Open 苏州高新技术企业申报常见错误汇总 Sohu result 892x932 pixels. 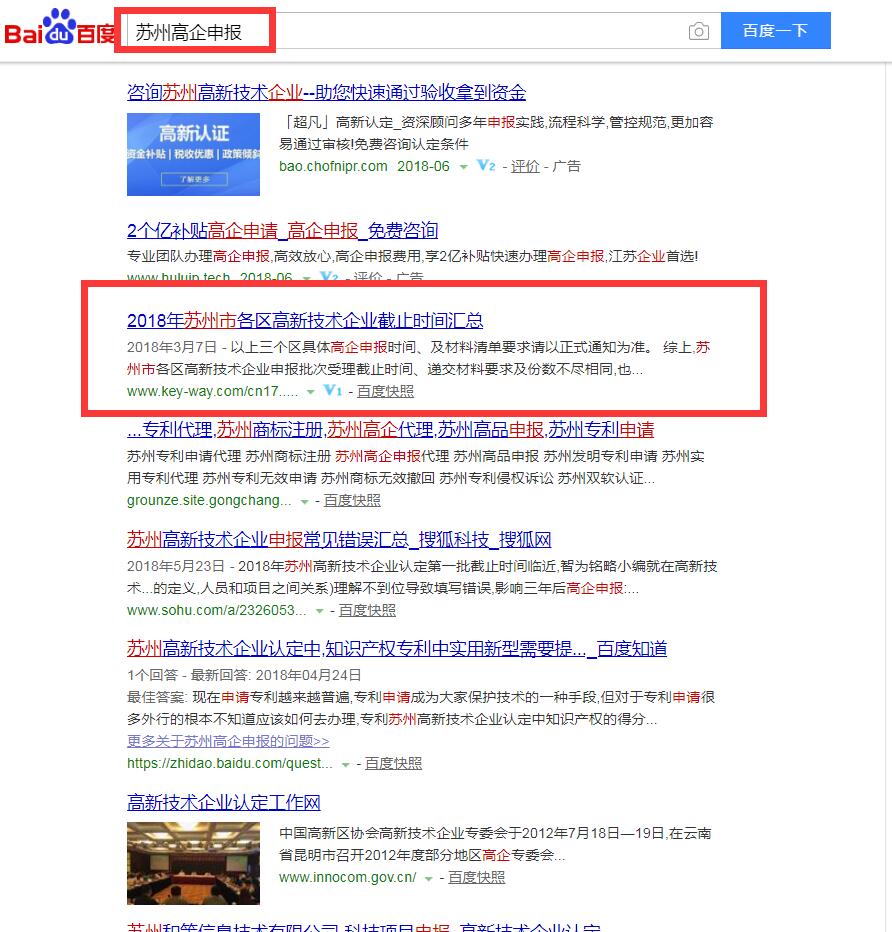point(339,540)
